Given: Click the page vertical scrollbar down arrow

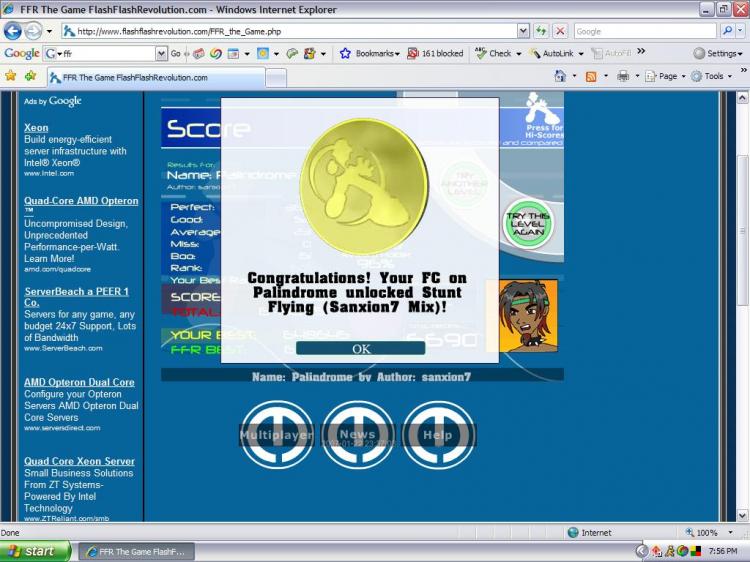Looking at the screenshot, I should pos(742,515).
